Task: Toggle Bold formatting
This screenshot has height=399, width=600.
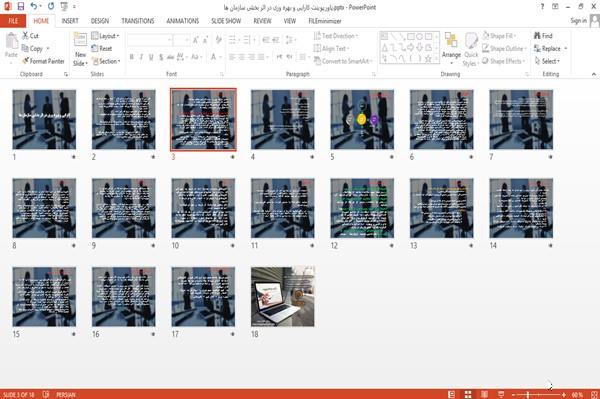Action: pyautogui.click(x=132, y=57)
